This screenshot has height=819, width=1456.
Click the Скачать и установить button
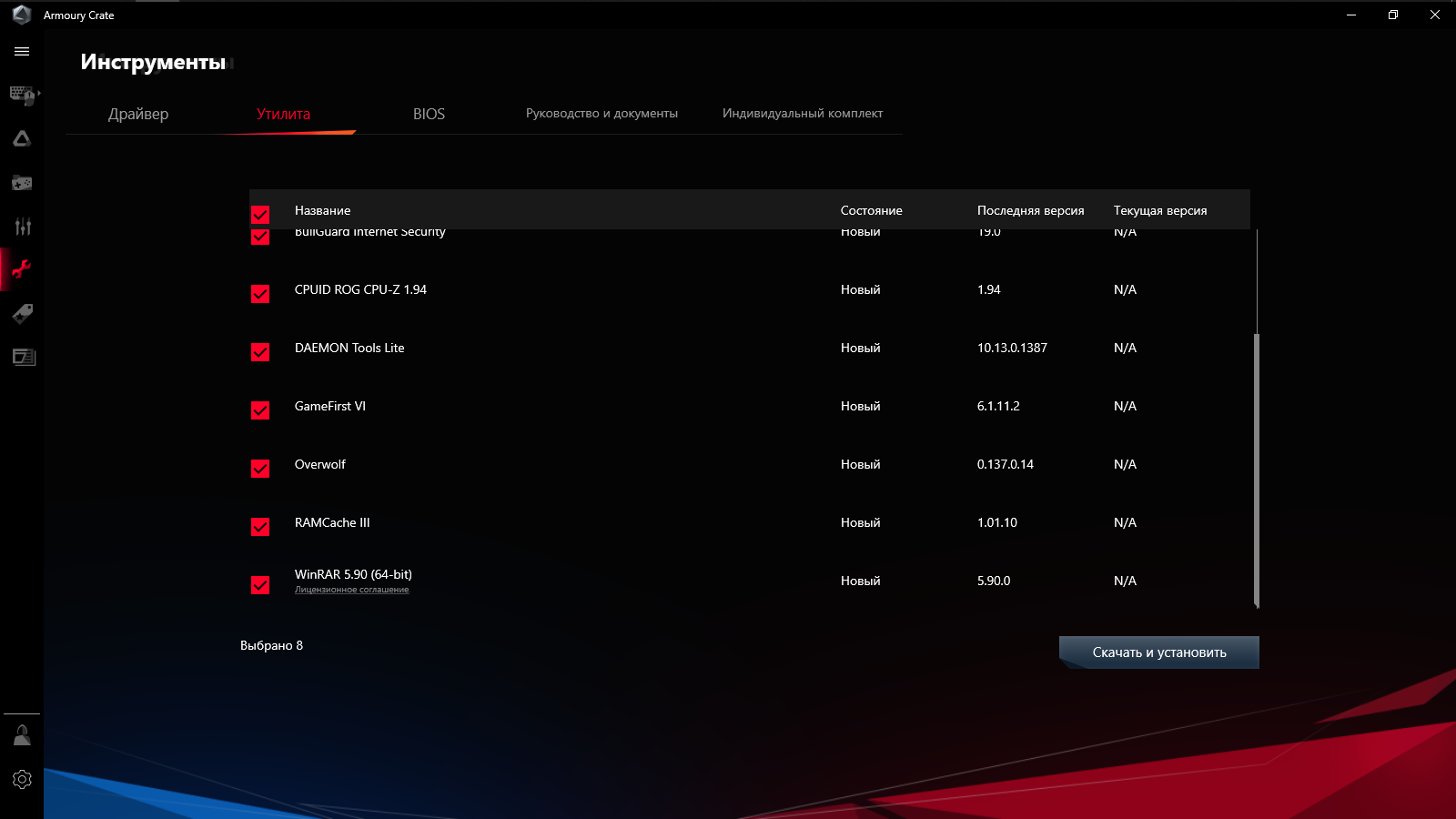coord(1159,652)
